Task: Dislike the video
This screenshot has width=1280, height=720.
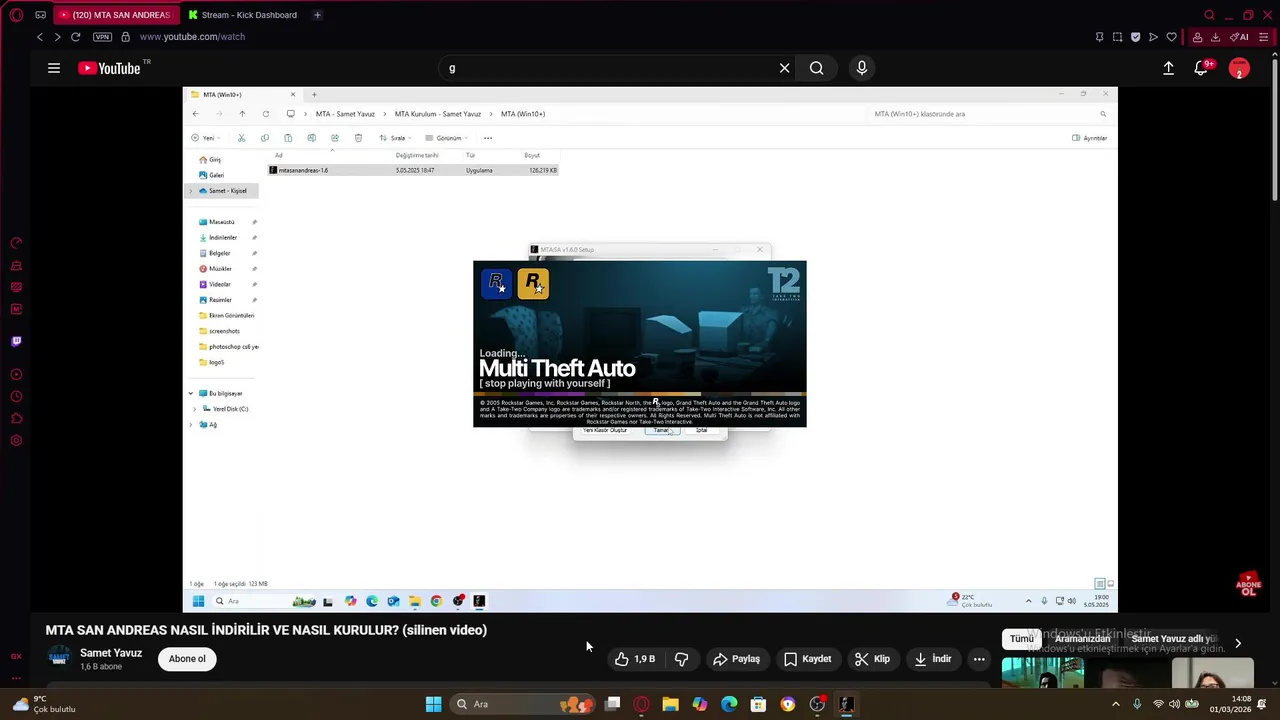Action: [682, 659]
